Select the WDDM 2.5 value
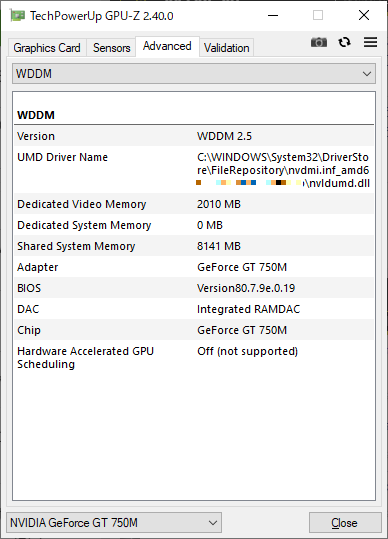The image size is (388, 539). tap(224, 136)
